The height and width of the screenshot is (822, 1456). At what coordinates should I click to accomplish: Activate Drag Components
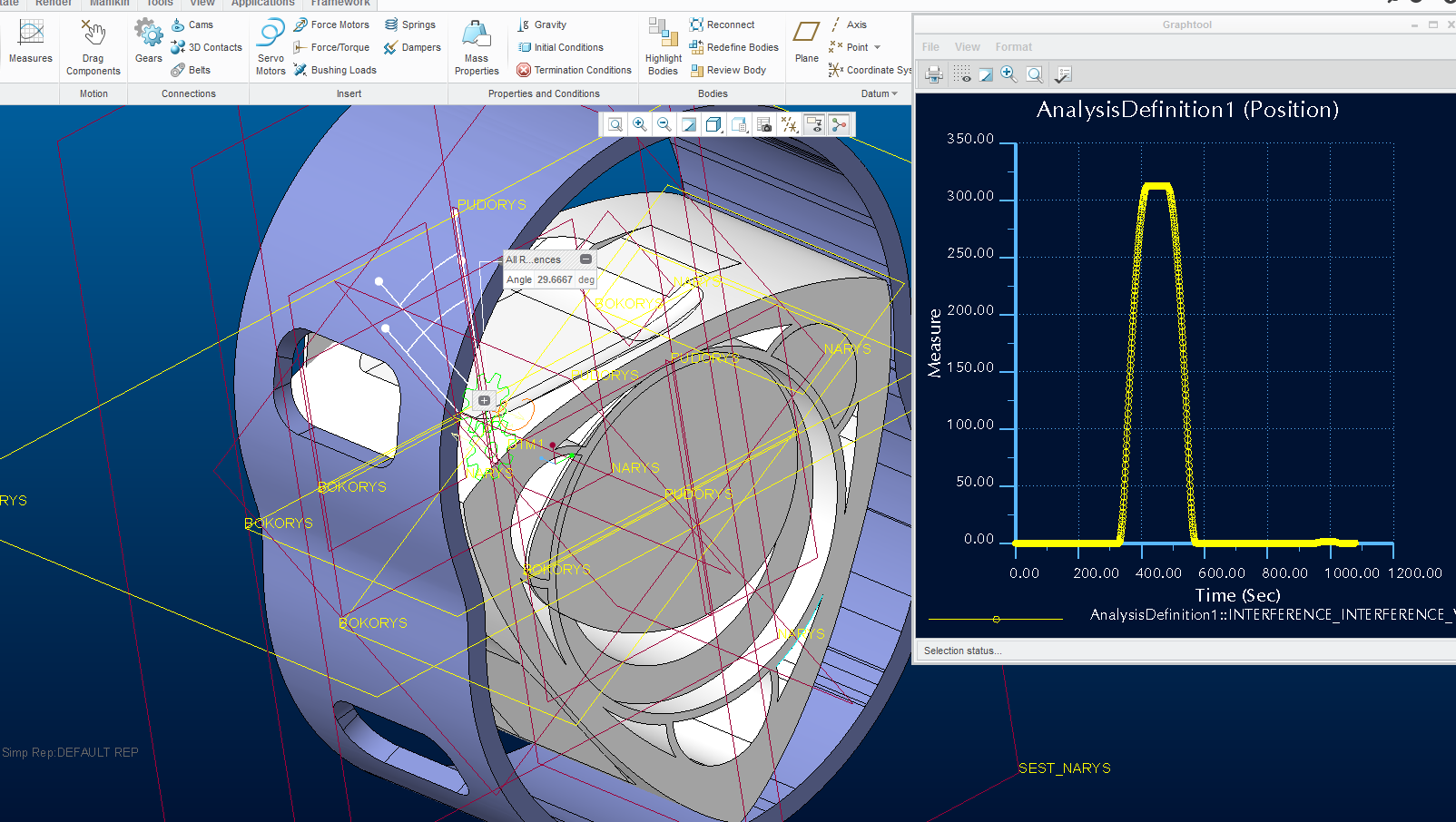pos(93,47)
